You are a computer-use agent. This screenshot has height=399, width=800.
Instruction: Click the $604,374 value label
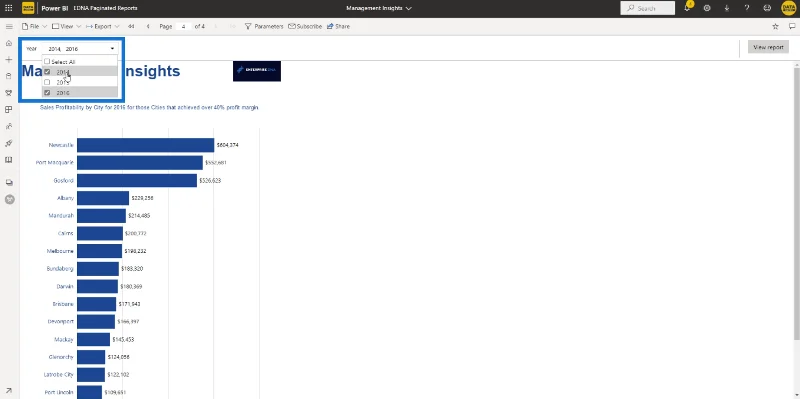(227, 145)
